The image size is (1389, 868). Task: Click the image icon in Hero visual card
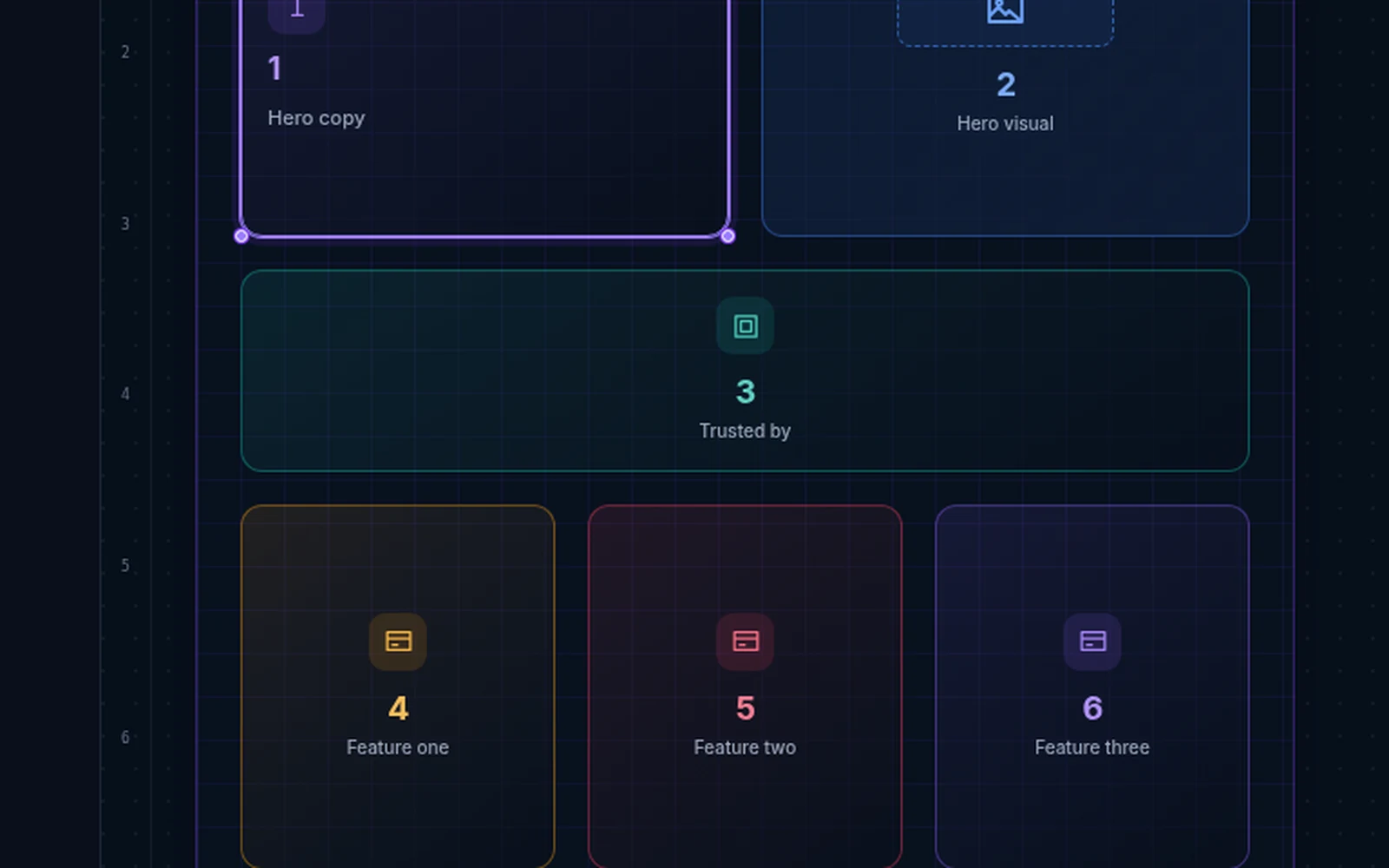click(1005, 11)
